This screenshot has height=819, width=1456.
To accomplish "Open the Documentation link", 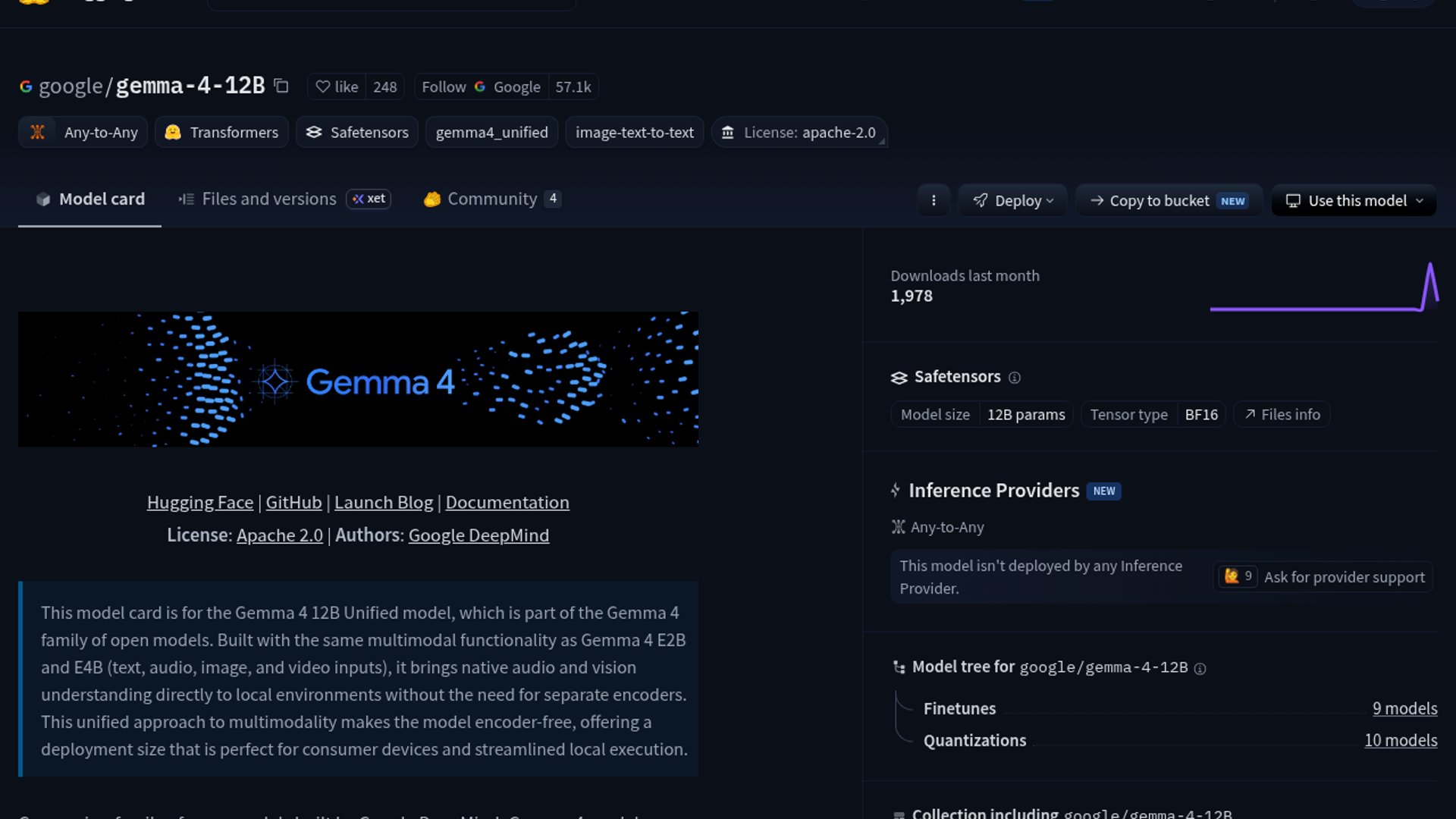I will pyautogui.click(x=507, y=503).
